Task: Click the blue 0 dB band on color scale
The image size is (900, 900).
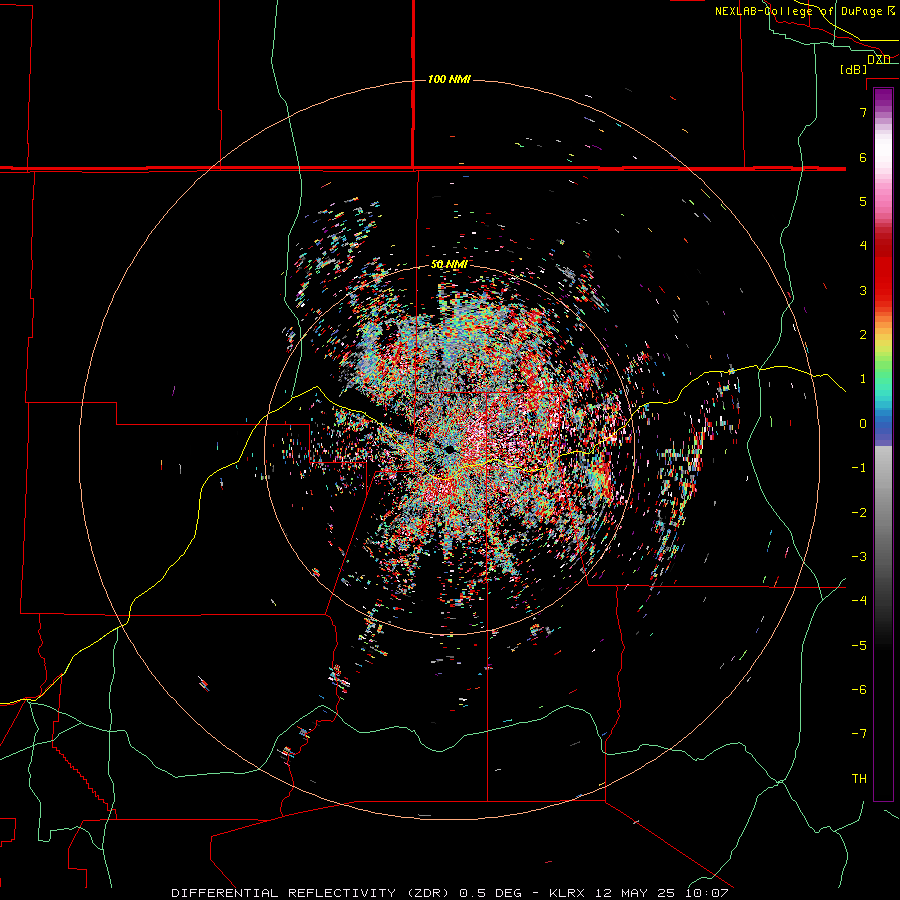Action: click(883, 428)
